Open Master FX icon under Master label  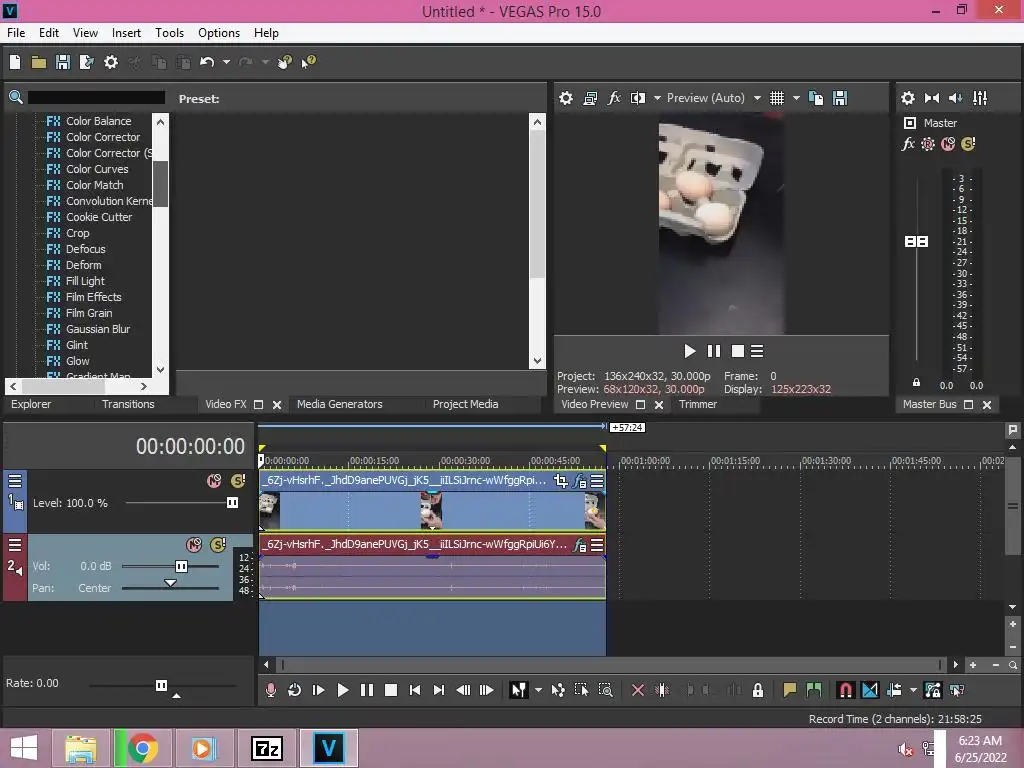908,144
